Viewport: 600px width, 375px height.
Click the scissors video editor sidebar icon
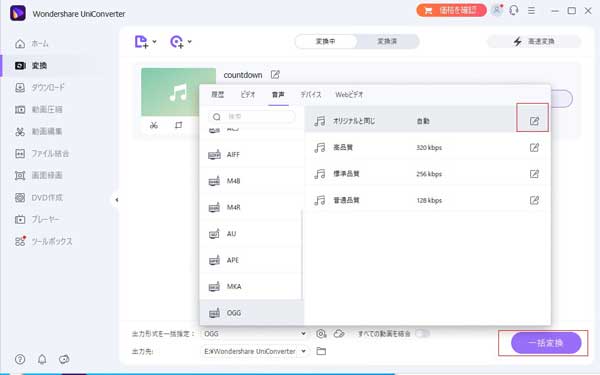20,132
